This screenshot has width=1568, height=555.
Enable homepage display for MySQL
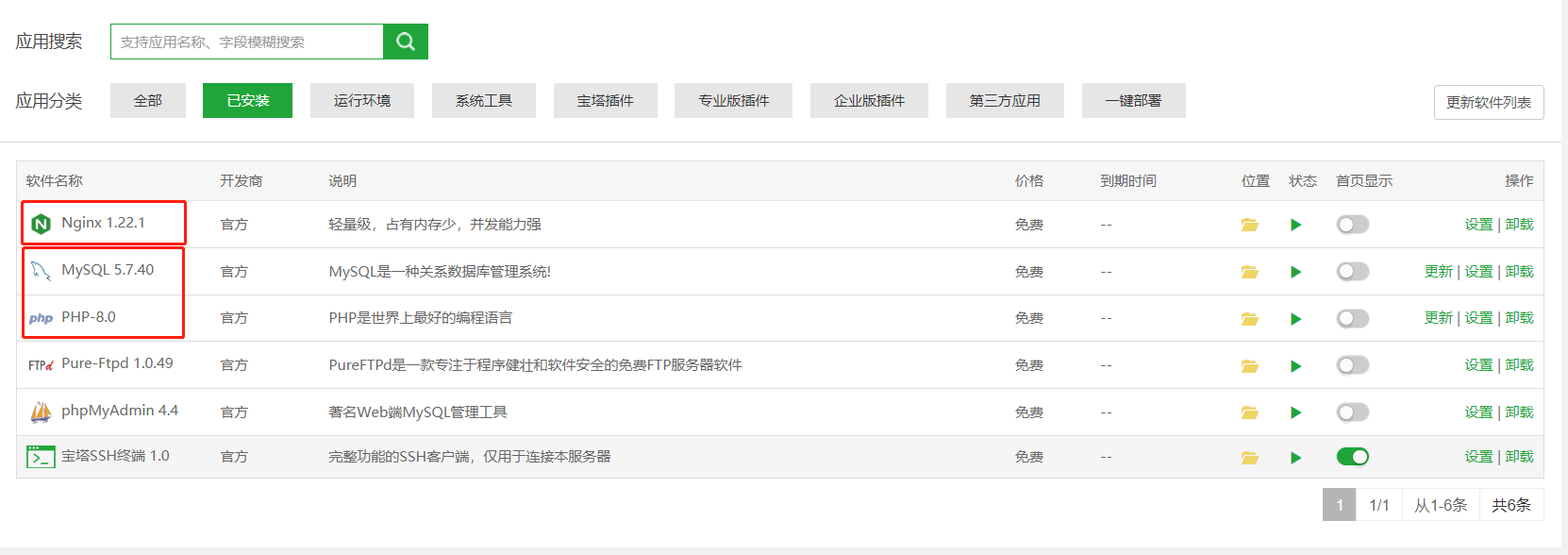[x=1353, y=272]
